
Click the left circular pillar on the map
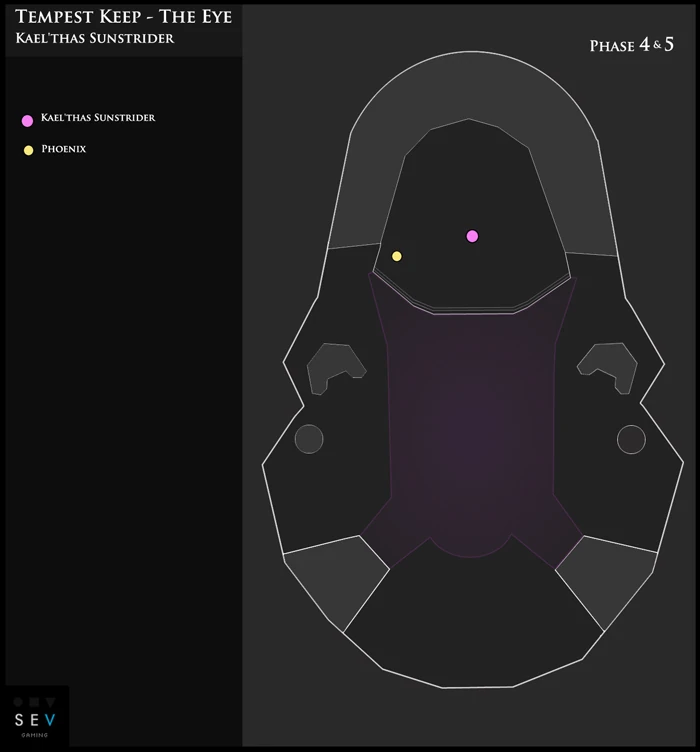pyautogui.click(x=309, y=439)
